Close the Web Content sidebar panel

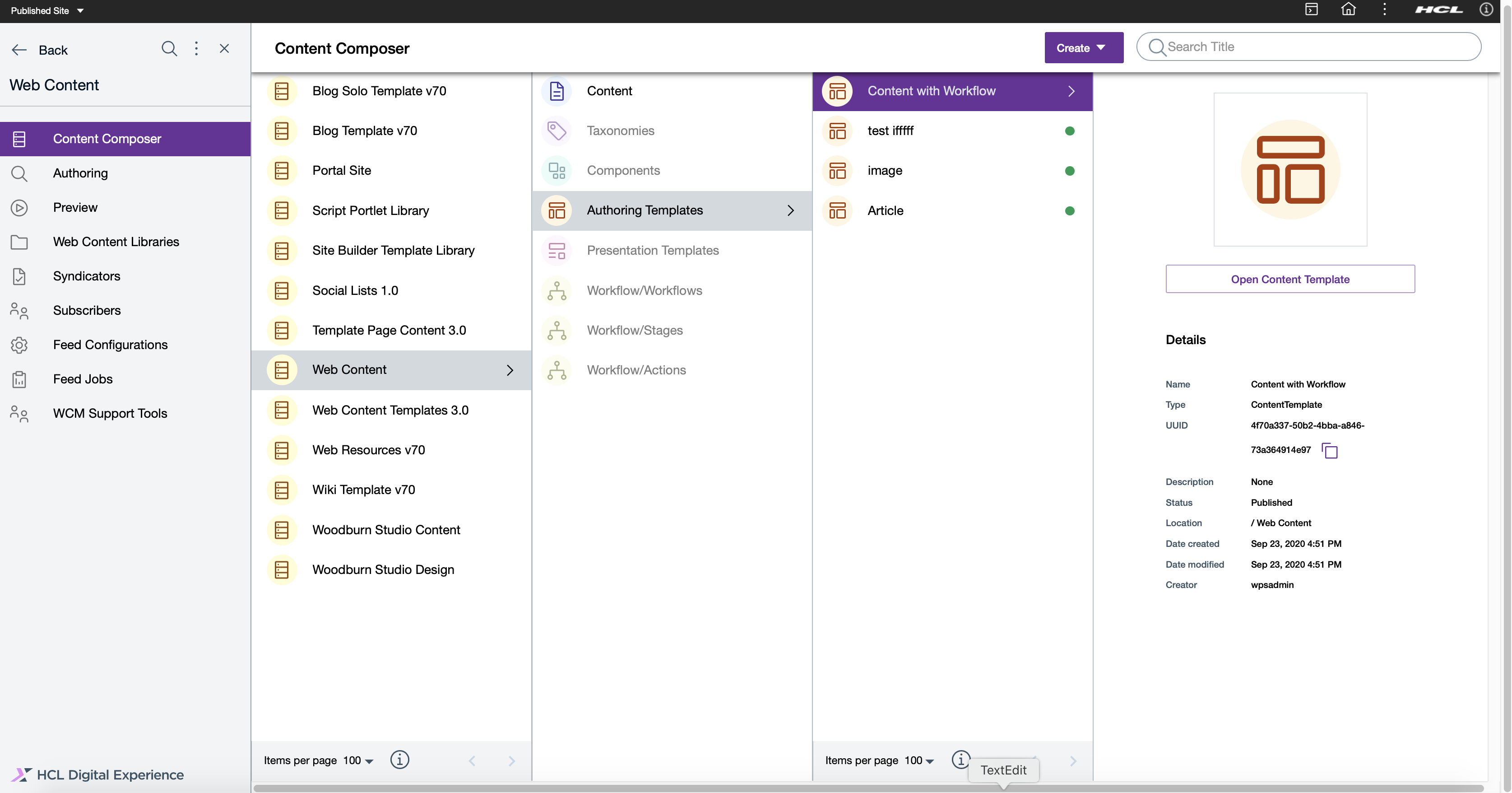coord(224,49)
